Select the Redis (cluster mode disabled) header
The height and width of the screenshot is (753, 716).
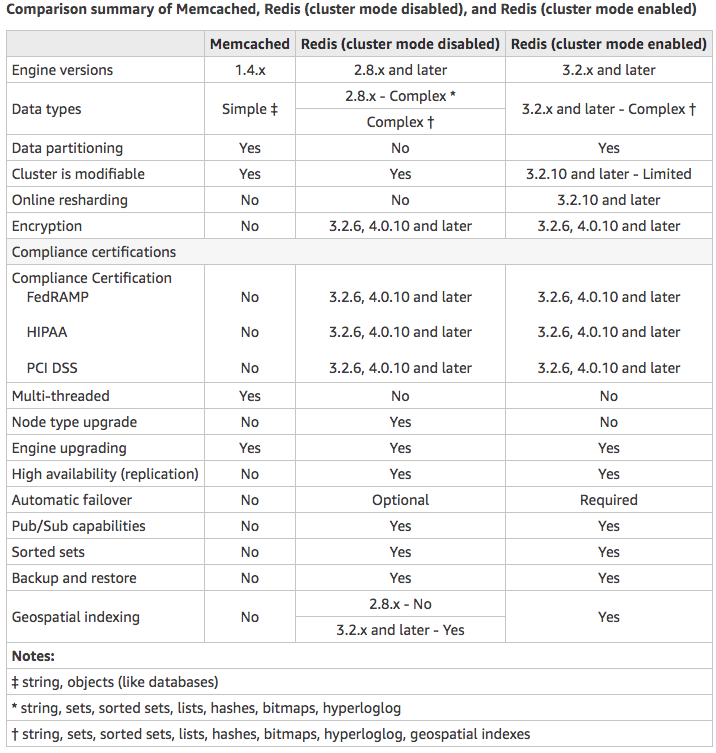point(400,44)
